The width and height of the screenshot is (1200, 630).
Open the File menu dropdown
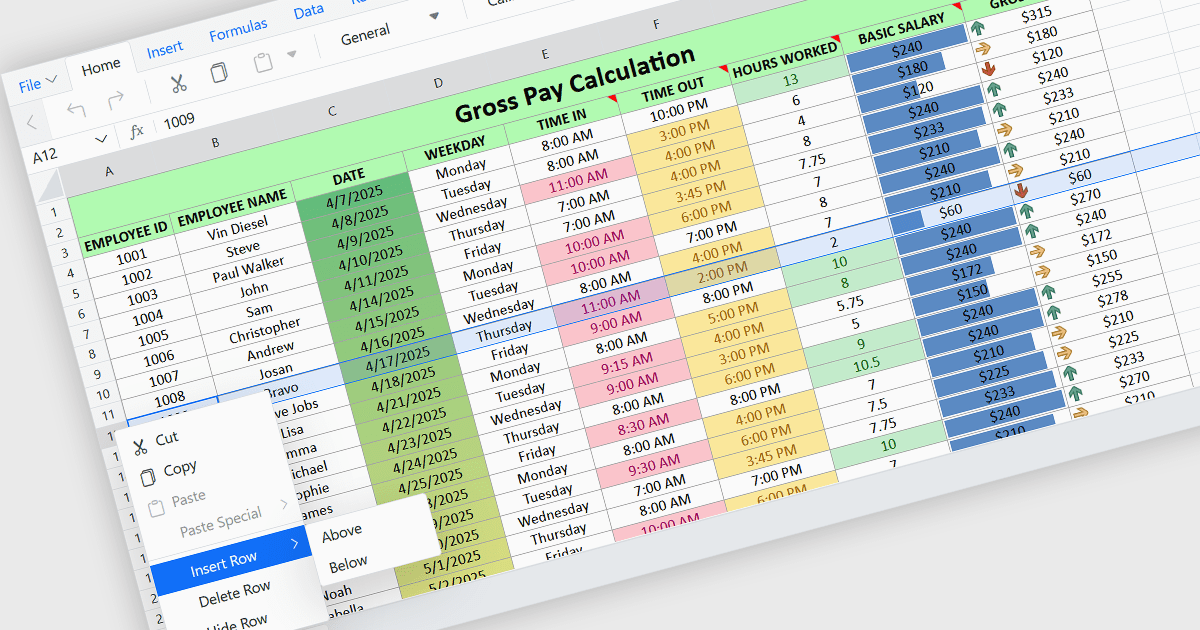pos(38,84)
